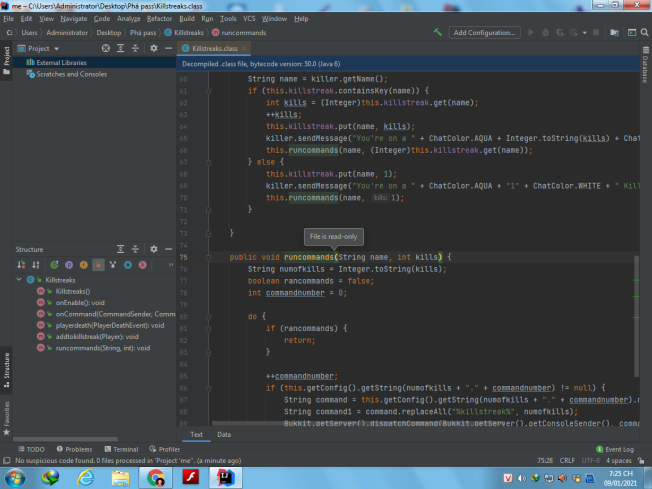Open Structure panel settings gear
The image size is (652, 489).
point(152,249)
